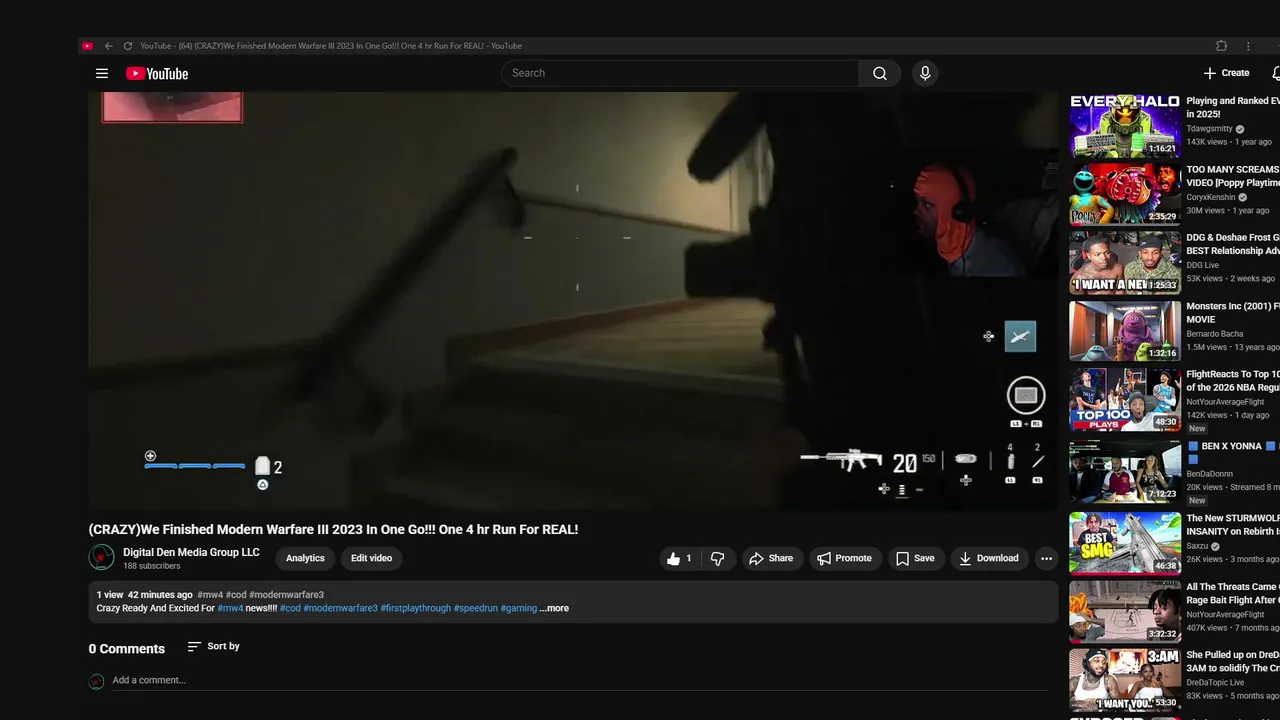Open TOP 100 PLAYS thumbnail
This screenshot has width=1280, height=720.
[1125, 400]
